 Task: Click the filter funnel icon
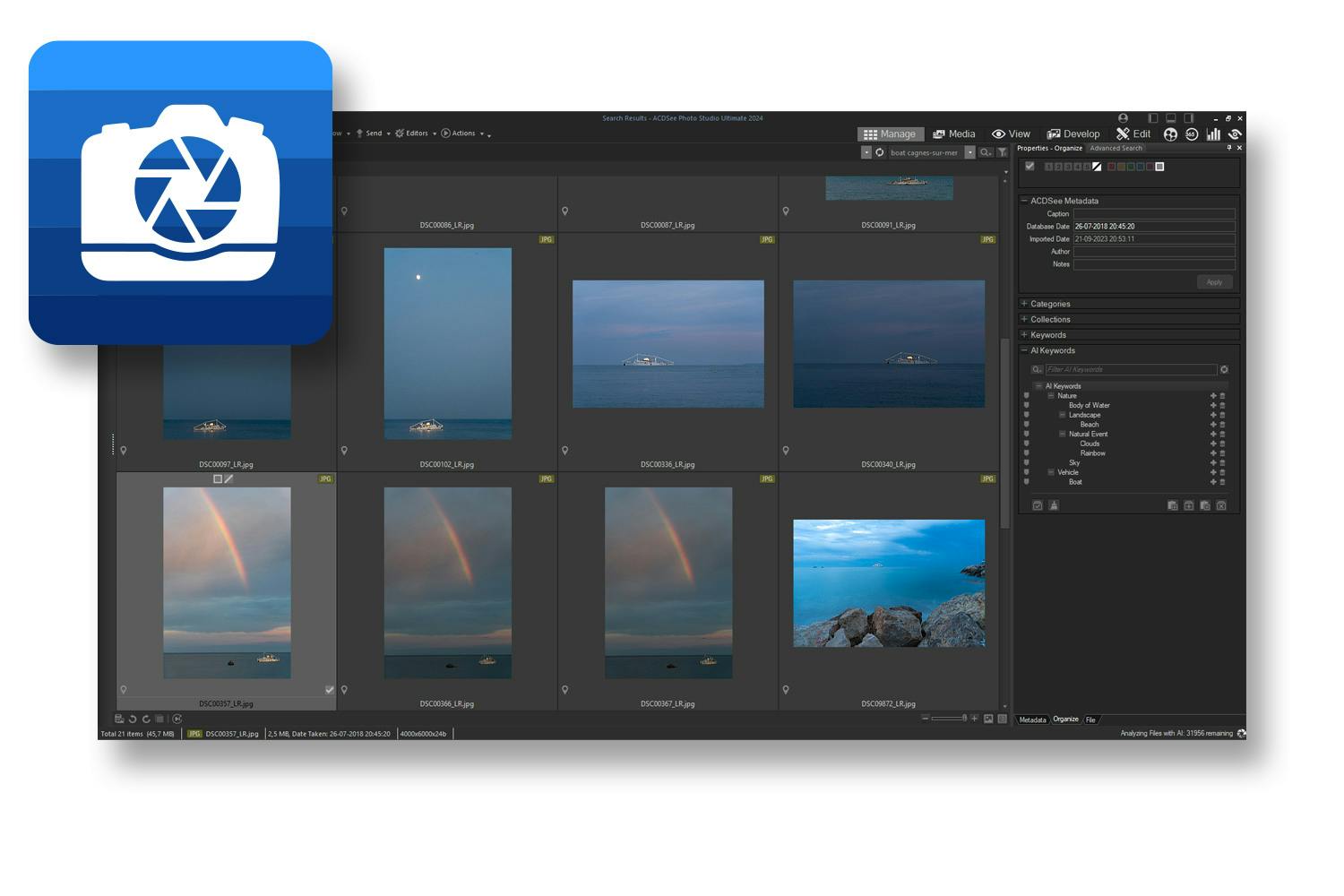1003,152
